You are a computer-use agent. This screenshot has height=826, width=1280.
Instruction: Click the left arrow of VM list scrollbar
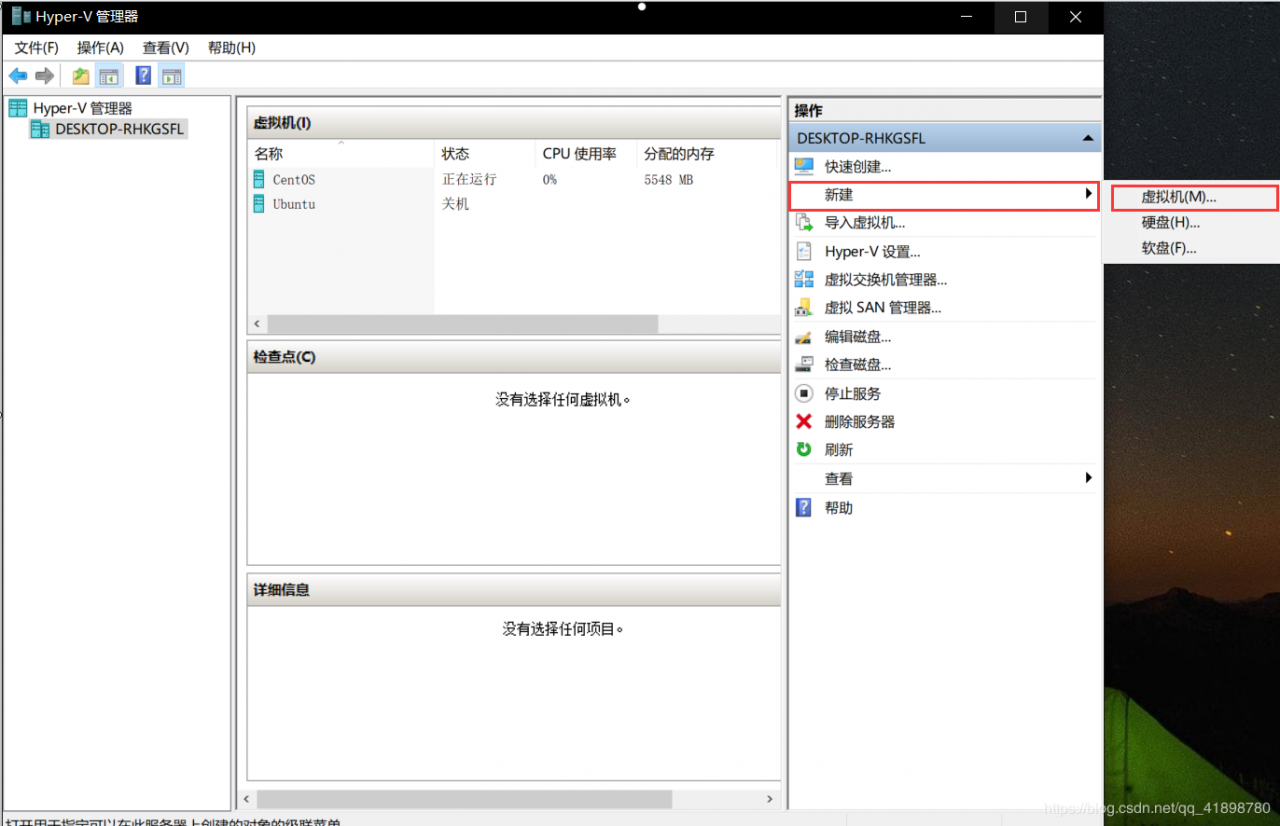(x=257, y=324)
